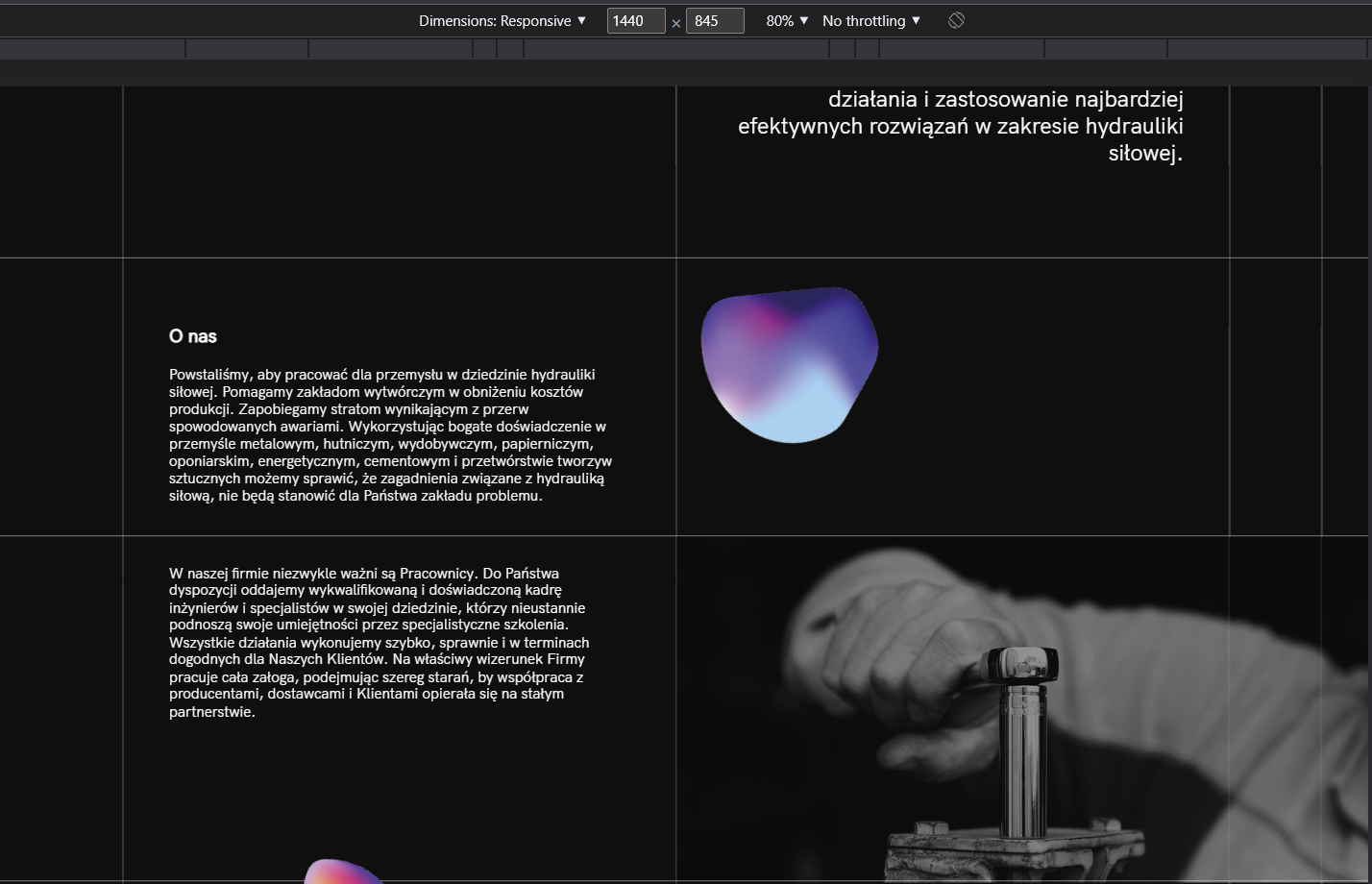Expand the No throttling dropdown
The height and width of the screenshot is (884, 1372).
click(x=870, y=20)
